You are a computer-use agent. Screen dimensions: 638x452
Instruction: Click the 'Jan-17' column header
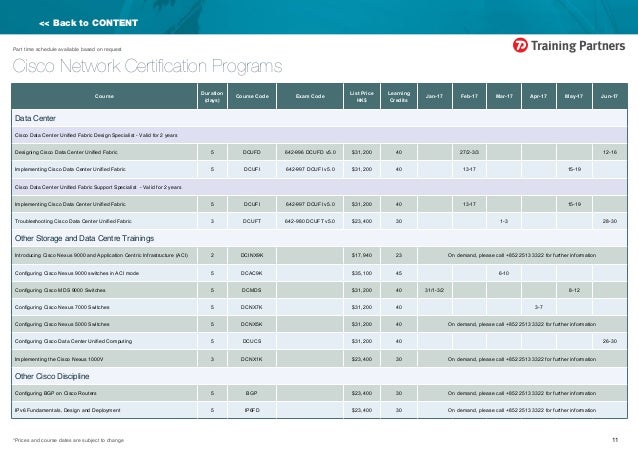[x=435, y=96]
